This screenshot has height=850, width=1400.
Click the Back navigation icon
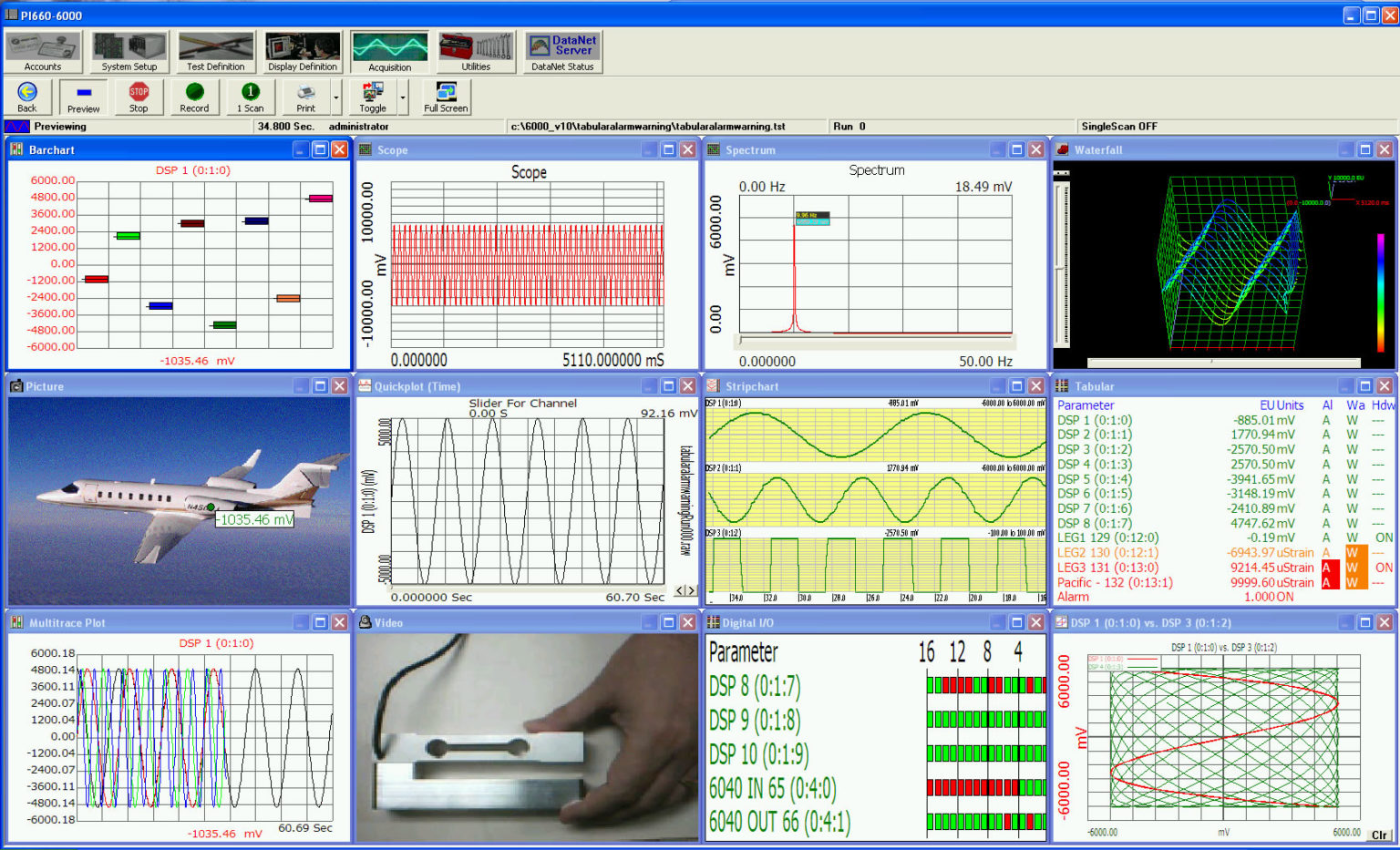[x=27, y=97]
